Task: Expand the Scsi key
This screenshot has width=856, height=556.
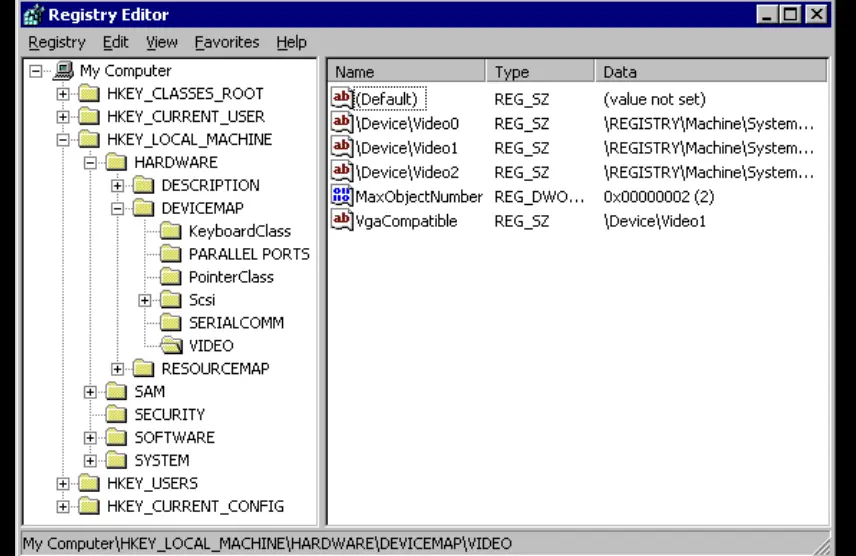Action: tap(145, 300)
